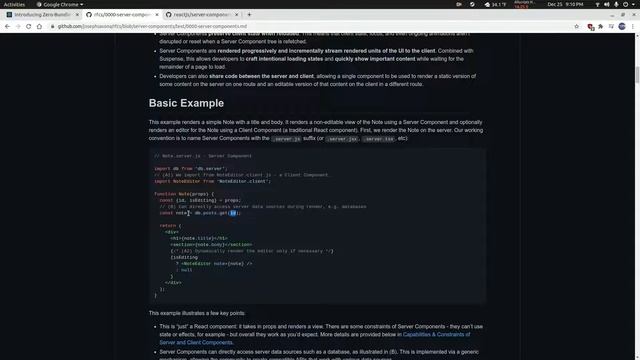Viewport: 640px width, 360px height.
Task: Open the Google Chrome app menu
Action: 60,4
